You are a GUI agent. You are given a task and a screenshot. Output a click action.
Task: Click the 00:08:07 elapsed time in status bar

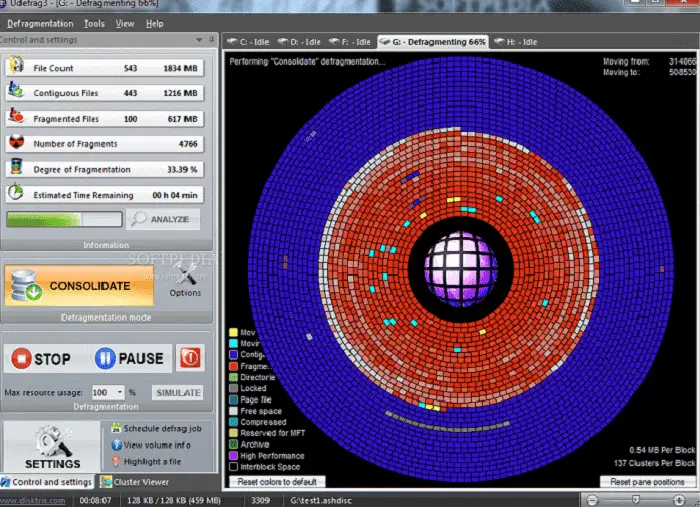95,501
